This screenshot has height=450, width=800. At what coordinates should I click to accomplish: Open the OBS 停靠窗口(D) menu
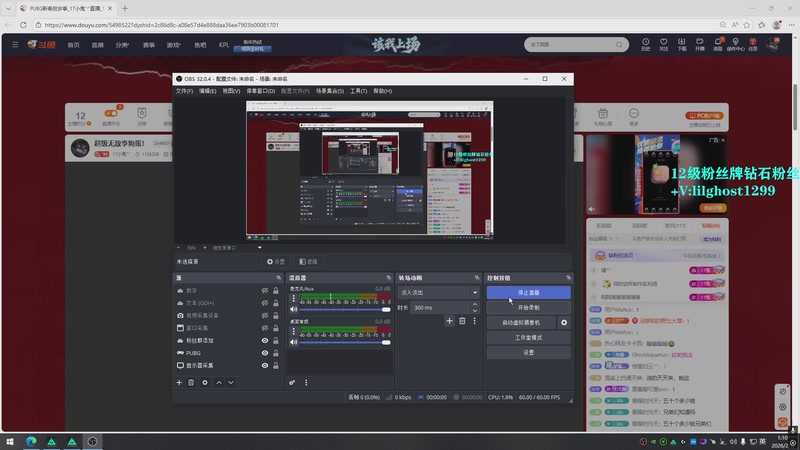(x=261, y=91)
